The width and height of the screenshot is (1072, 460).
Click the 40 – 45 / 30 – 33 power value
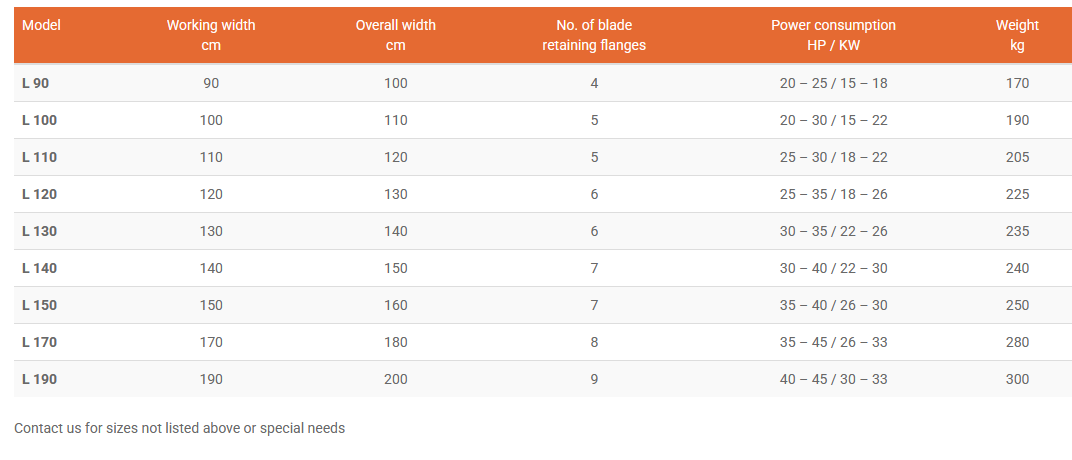click(833, 379)
